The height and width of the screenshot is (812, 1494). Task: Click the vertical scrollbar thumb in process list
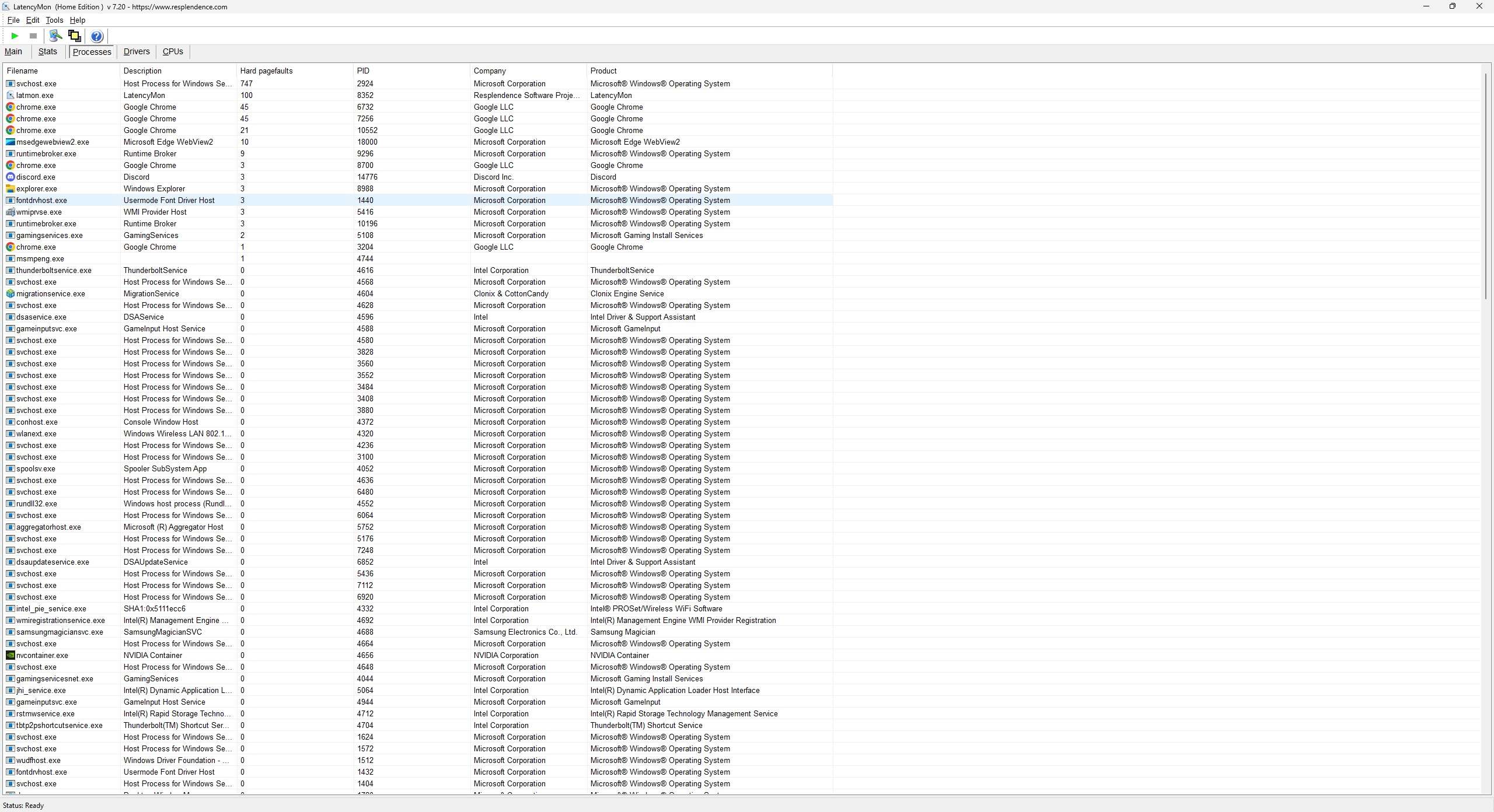point(1486,187)
